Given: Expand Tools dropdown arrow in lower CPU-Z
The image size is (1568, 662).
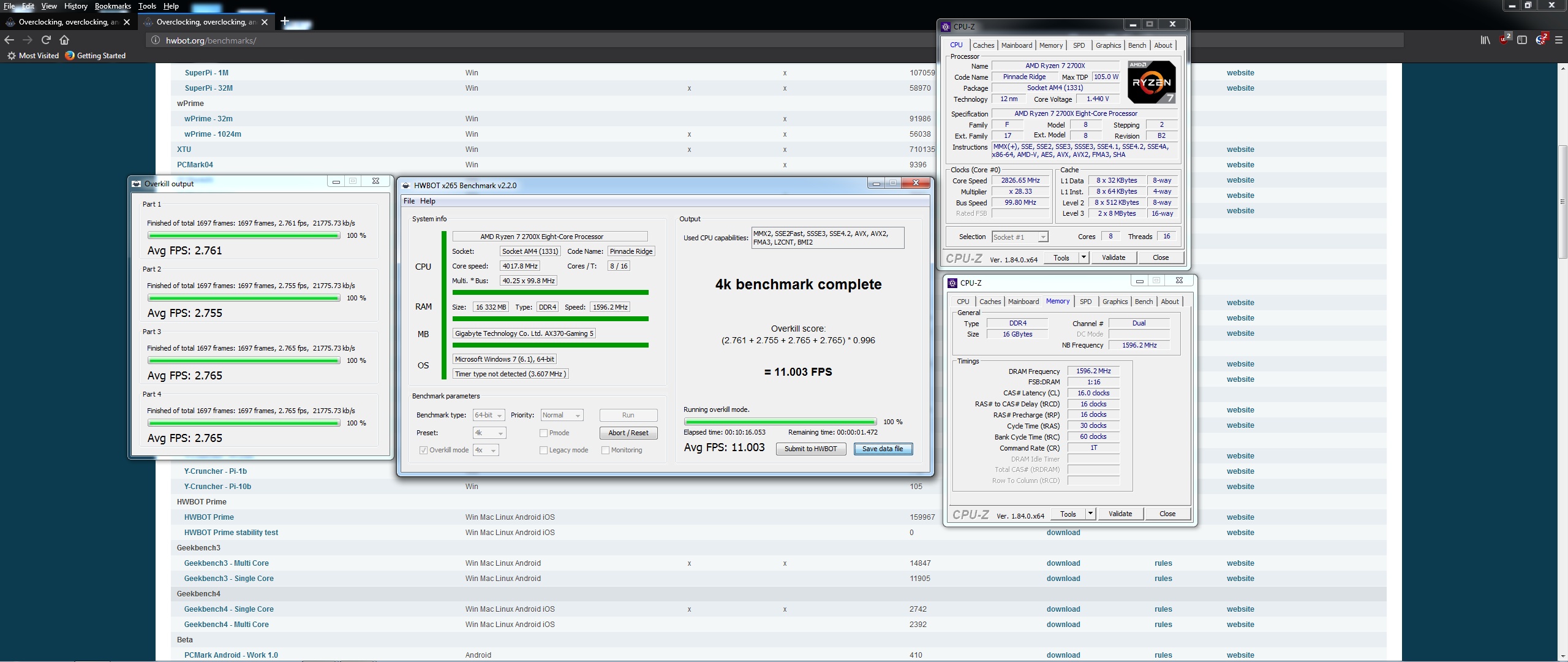Looking at the screenshot, I should (x=1090, y=514).
